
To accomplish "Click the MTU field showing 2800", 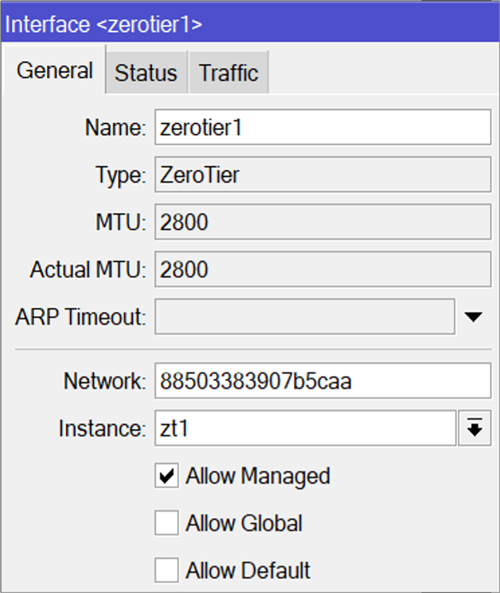I will tap(323, 222).
